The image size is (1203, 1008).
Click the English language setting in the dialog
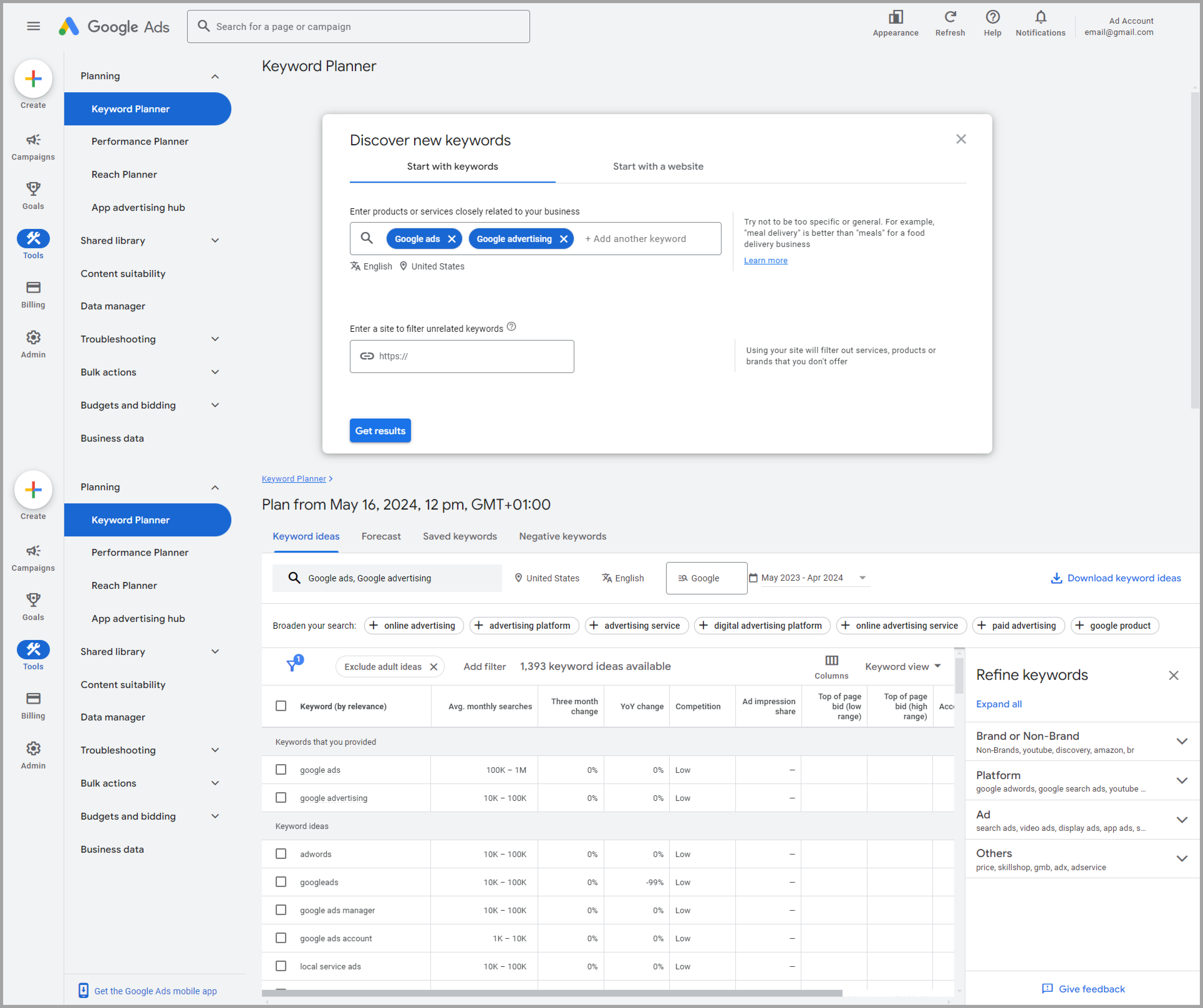click(371, 266)
